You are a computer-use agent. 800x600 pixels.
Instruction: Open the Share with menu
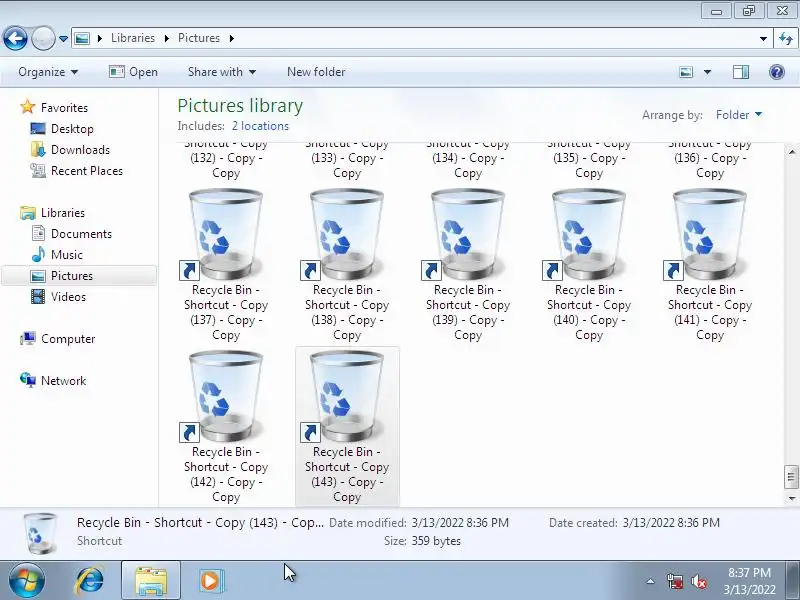pos(221,72)
